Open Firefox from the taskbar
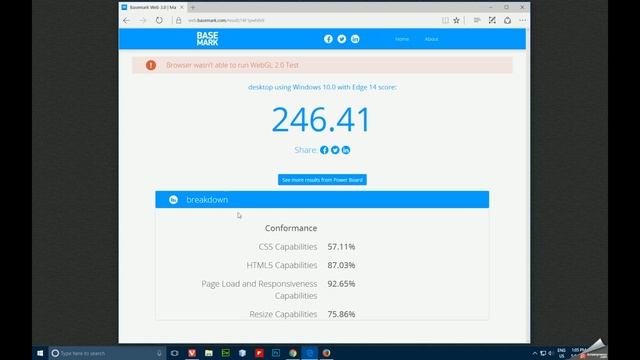This screenshot has width=640, height=360. (326, 353)
